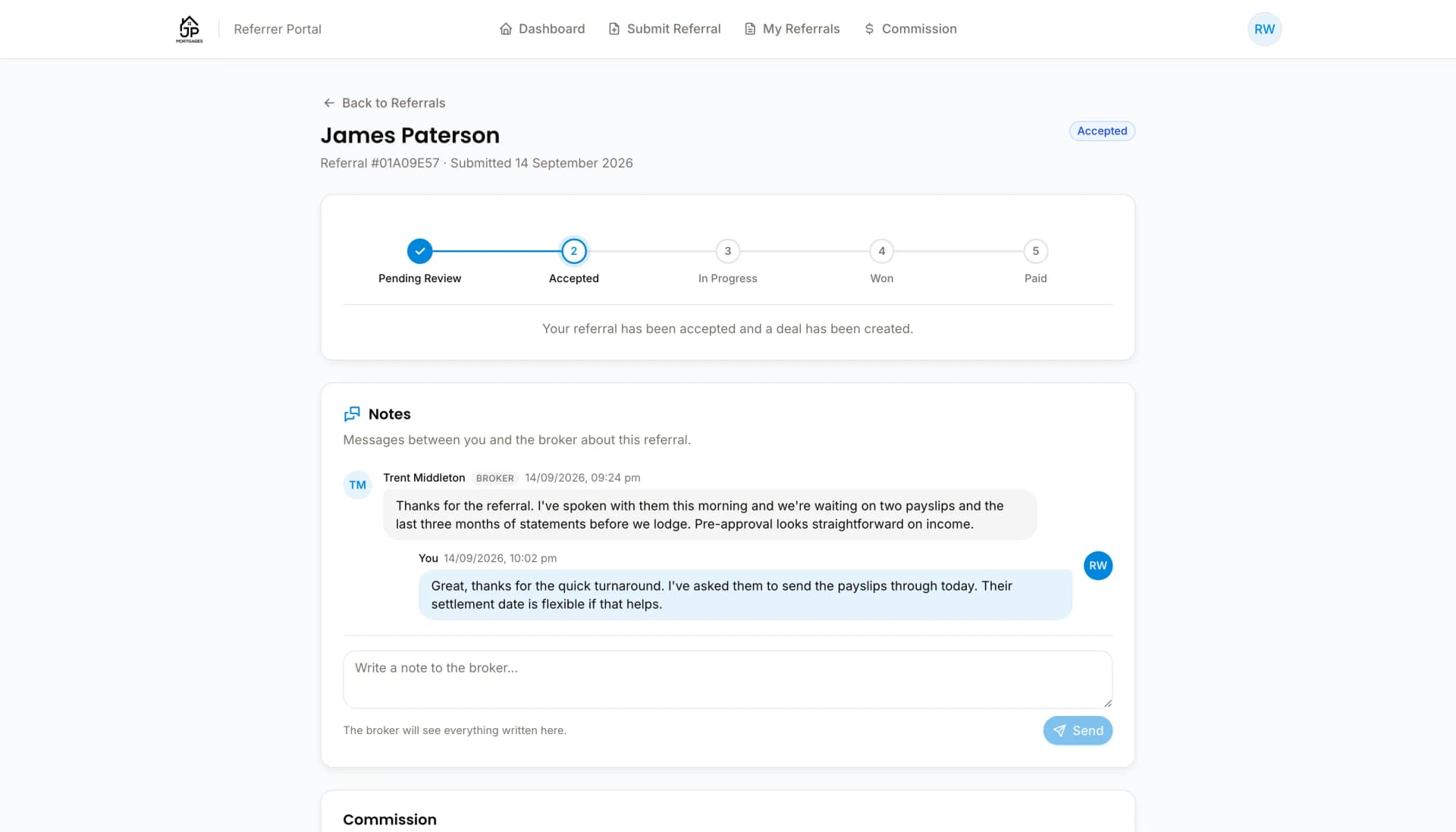1456x832 pixels.
Task: Click the 14/09/2026, 10:02 pm timestamp
Action: coord(500,558)
